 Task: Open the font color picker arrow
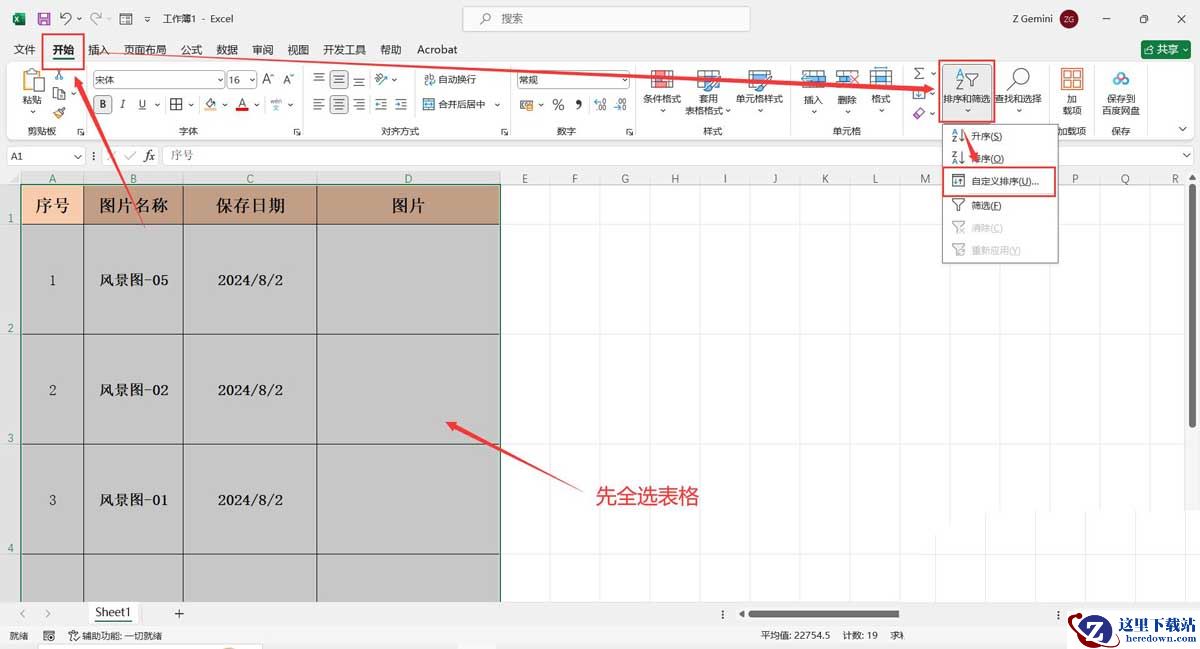[258, 104]
